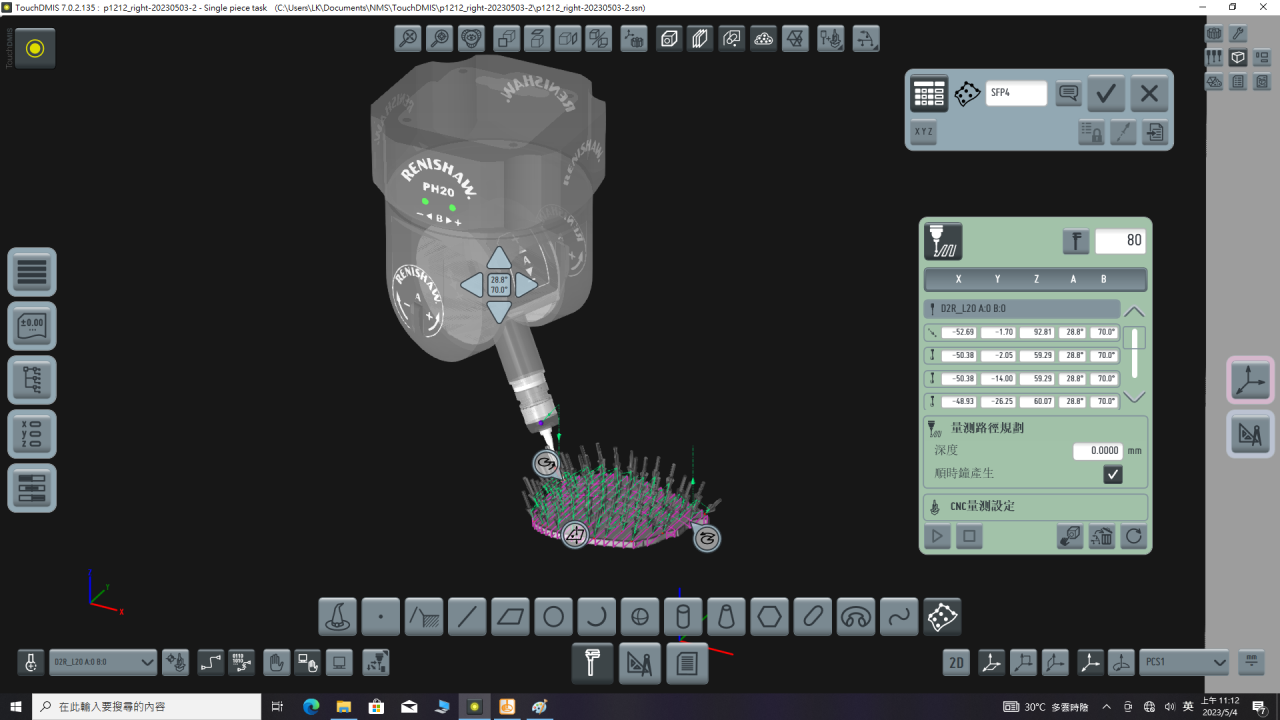Click the zoom-fit magnifier icon in top toolbar
Viewport: 1280px width, 720px height.
tap(408, 39)
